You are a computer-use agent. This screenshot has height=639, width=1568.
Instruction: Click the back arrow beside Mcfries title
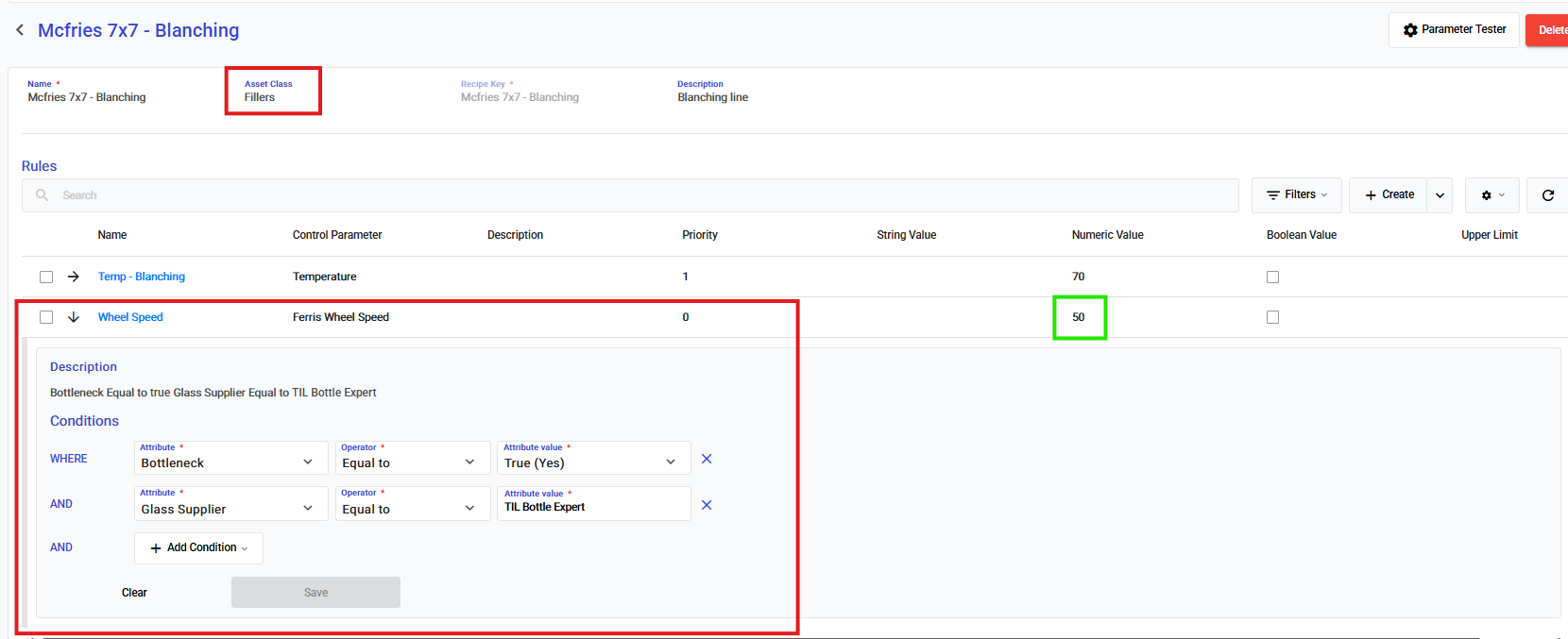pos(20,30)
